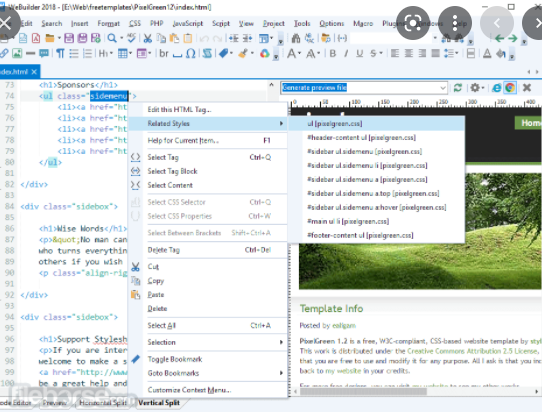Click the horizontal rule icon

pos(30,53)
